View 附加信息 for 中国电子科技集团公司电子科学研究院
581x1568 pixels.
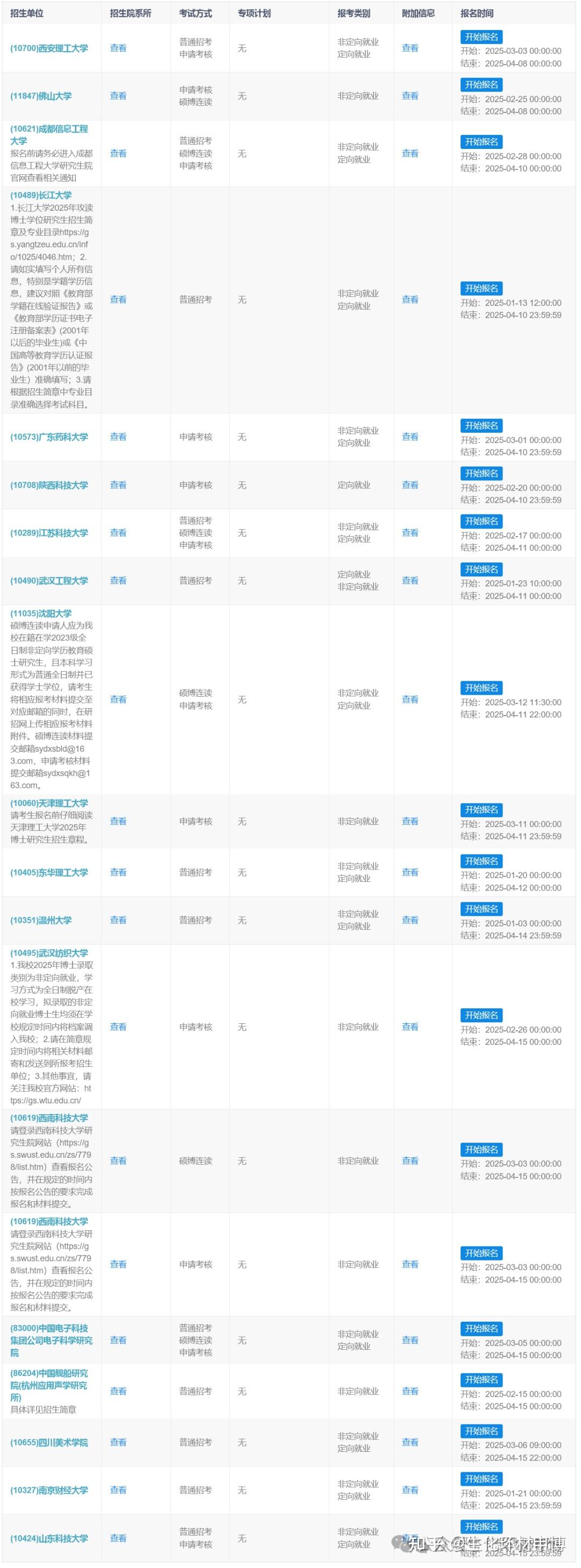tap(410, 1341)
